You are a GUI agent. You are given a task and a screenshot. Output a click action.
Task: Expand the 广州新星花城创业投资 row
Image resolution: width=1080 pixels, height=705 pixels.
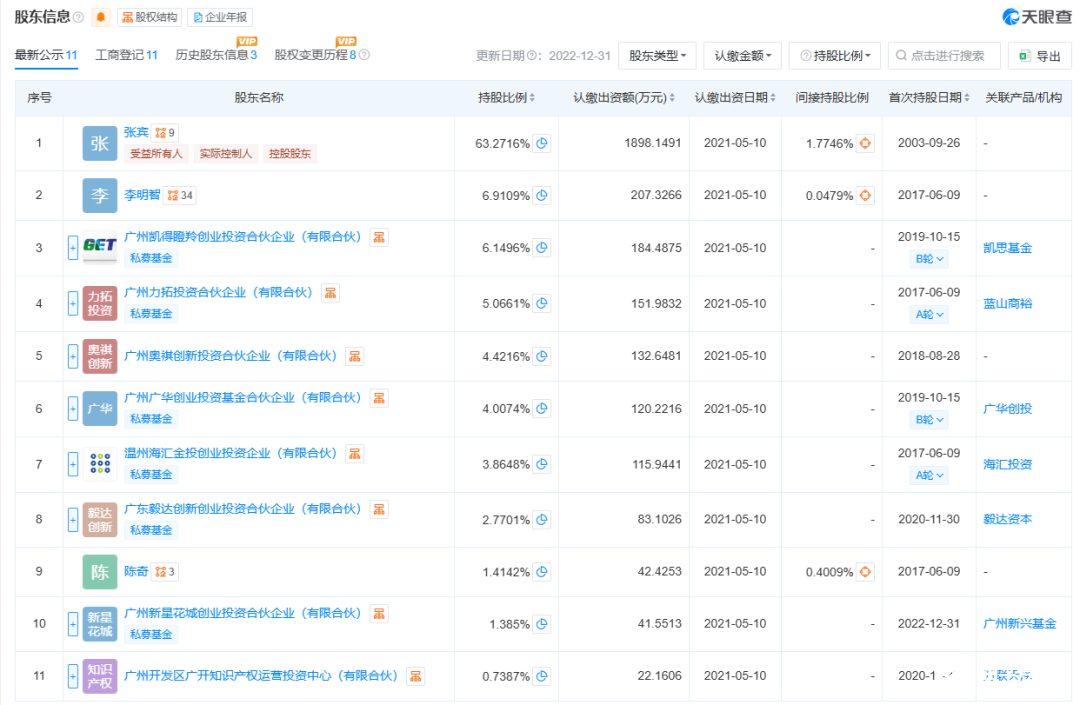tap(73, 624)
